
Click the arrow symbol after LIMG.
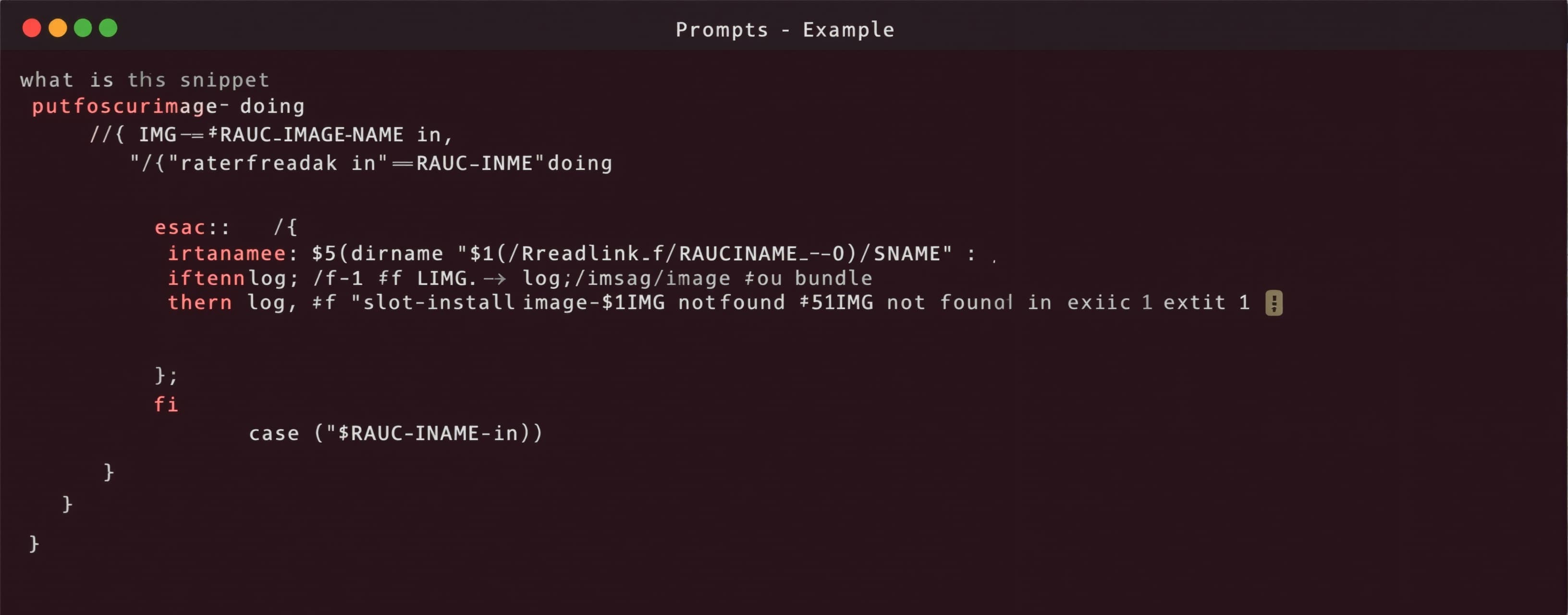pyautogui.click(x=494, y=279)
